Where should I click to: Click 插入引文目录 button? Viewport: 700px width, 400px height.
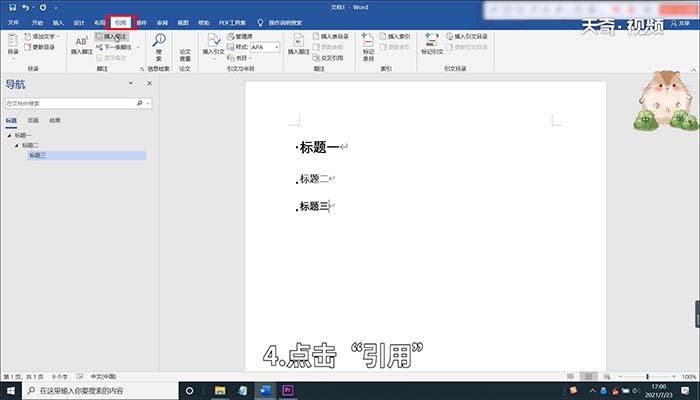(x=467, y=36)
